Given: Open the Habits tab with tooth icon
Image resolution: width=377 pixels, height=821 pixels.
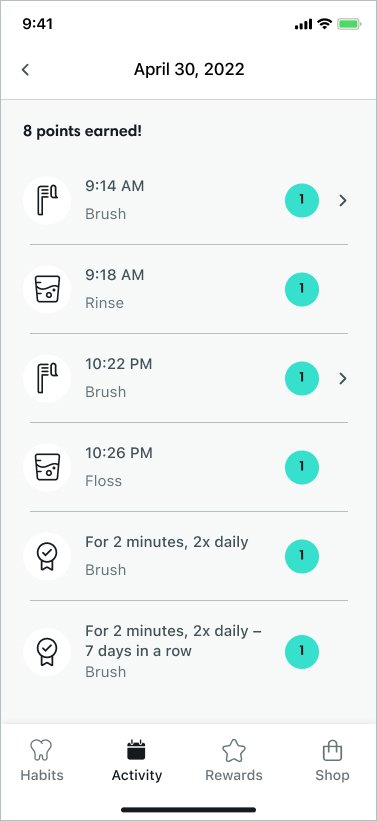Looking at the screenshot, I should coord(42,760).
